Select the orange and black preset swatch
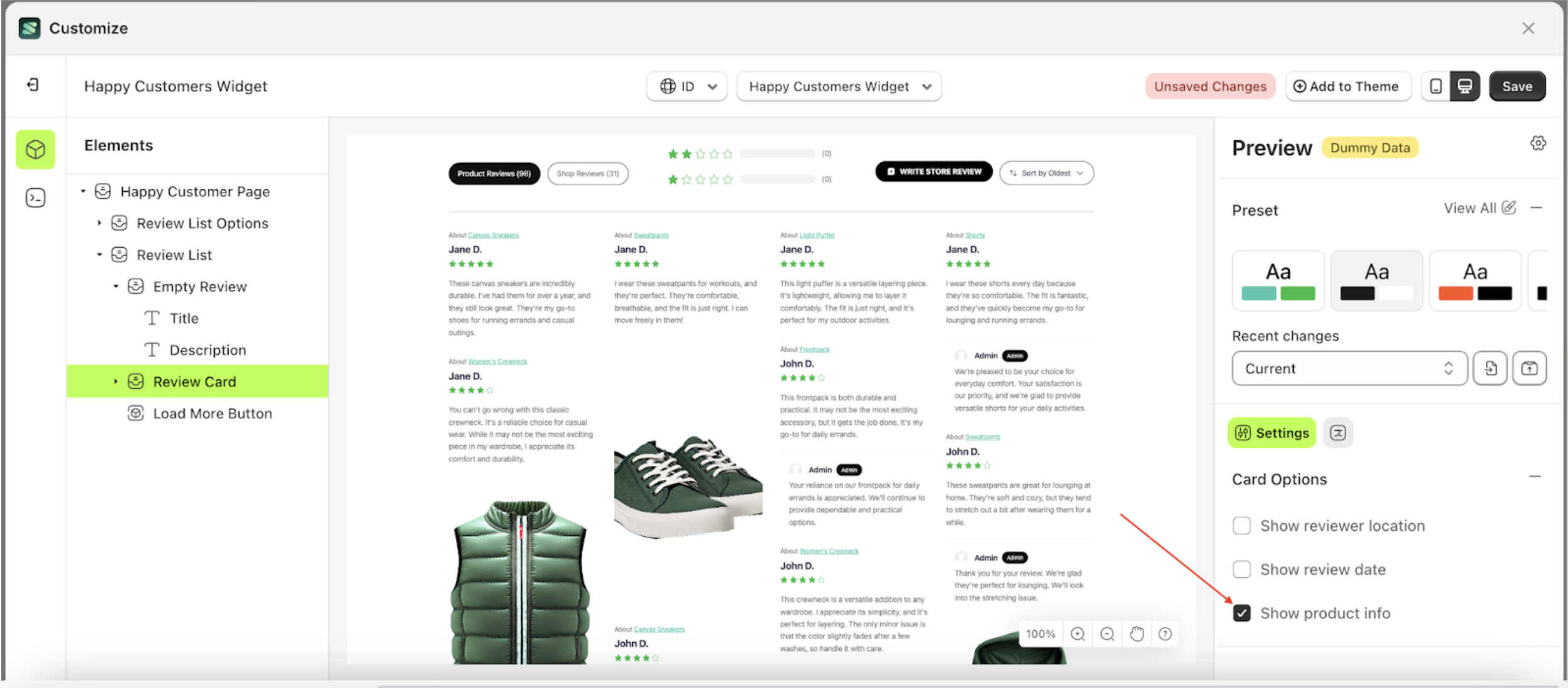 coord(1474,280)
